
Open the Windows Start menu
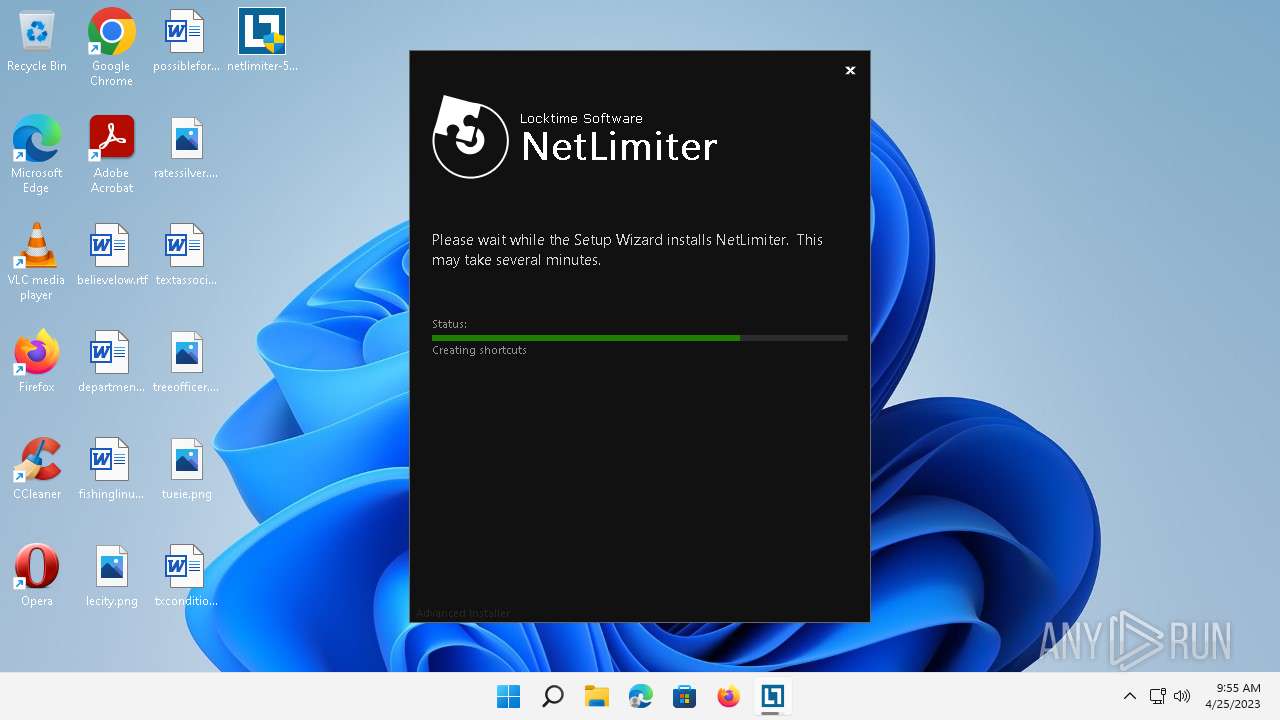[x=509, y=696]
